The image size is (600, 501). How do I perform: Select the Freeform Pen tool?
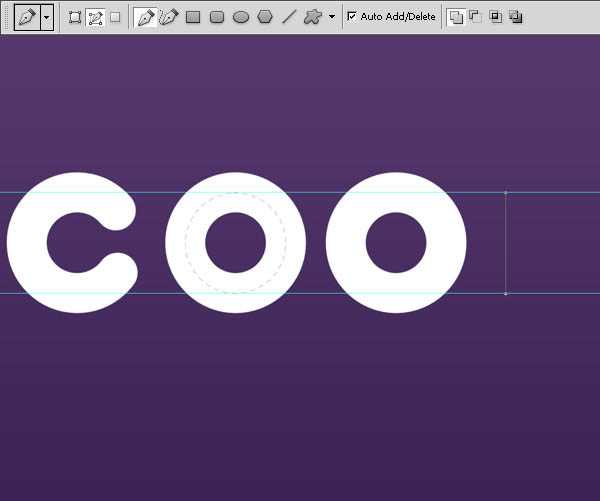[169, 17]
